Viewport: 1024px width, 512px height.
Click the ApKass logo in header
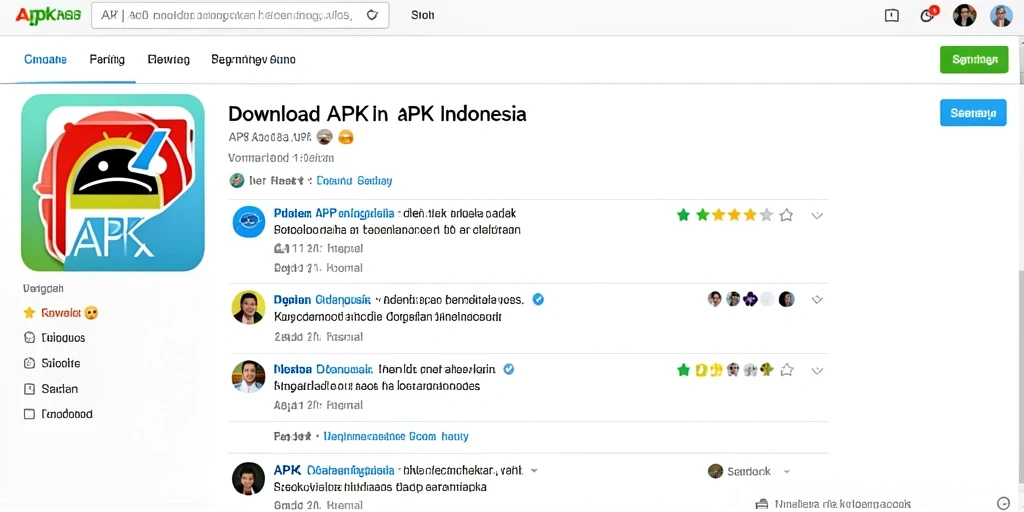pos(48,15)
